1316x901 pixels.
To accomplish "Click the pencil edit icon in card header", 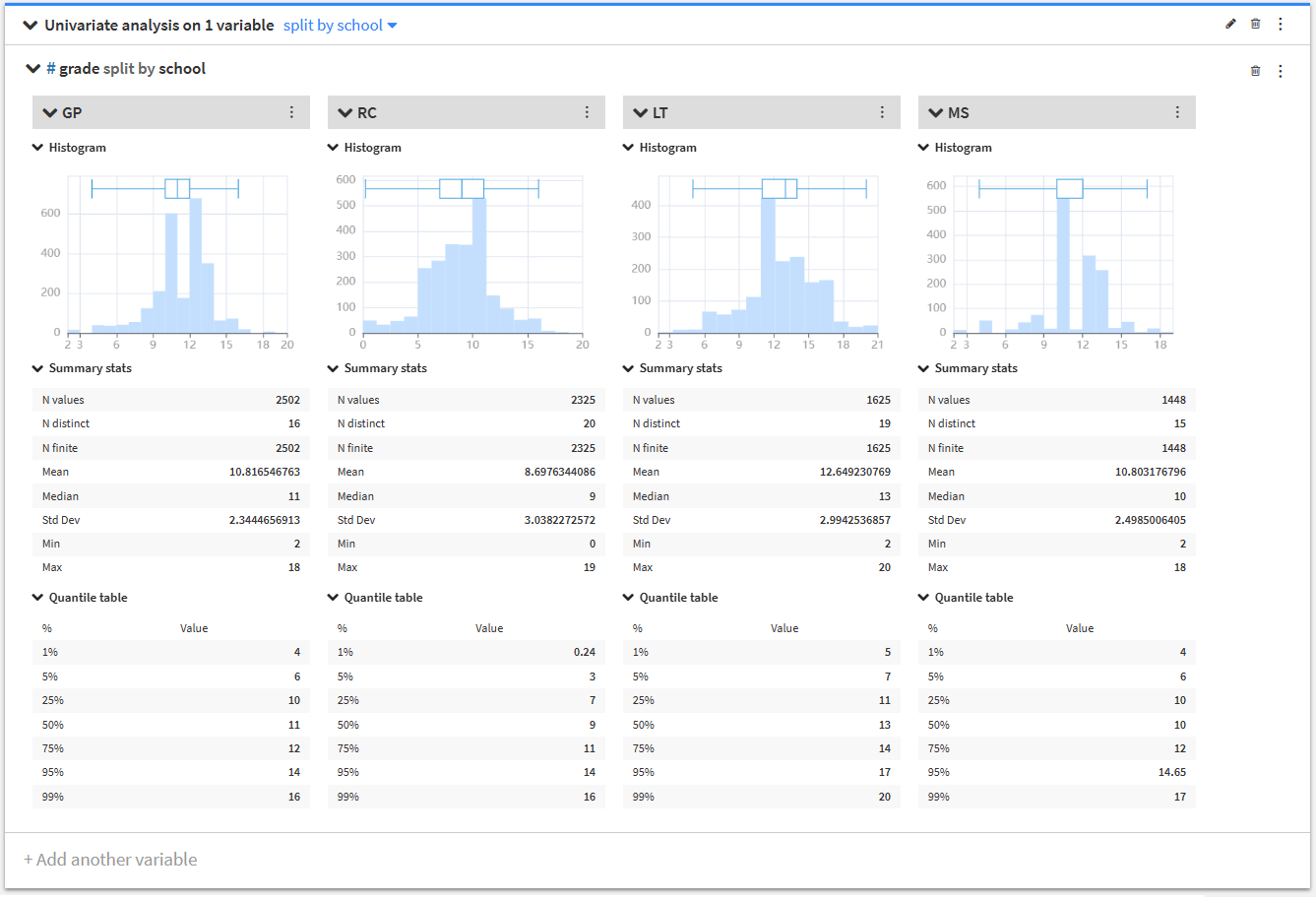I will (1230, 24).
